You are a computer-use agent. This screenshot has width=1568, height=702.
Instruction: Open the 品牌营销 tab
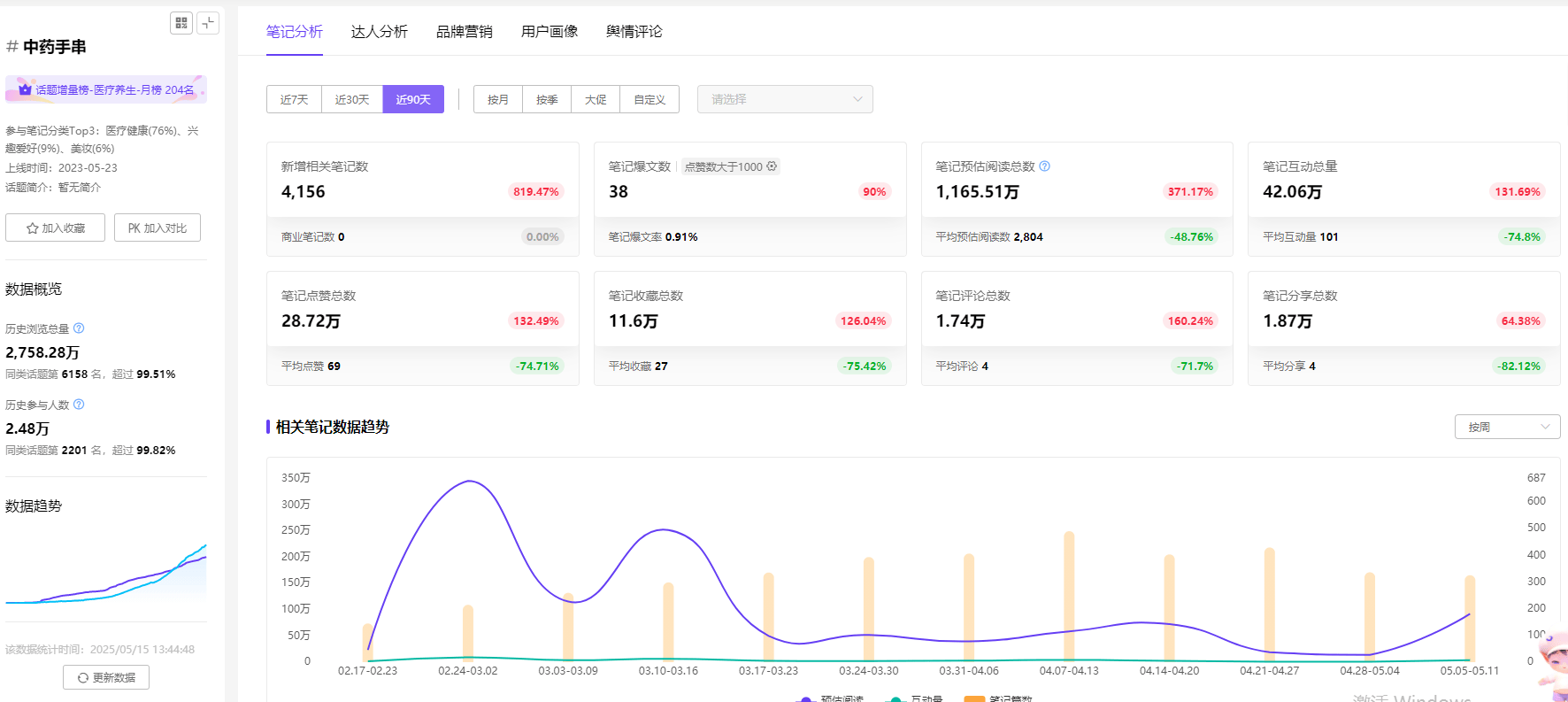(465, 32)
